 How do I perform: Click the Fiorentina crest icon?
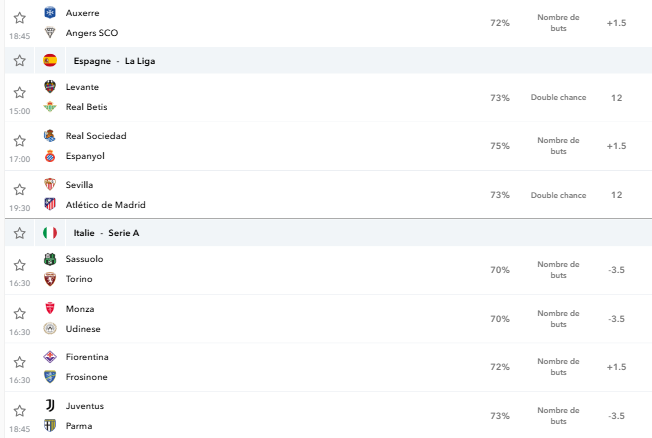coord(50,357)
